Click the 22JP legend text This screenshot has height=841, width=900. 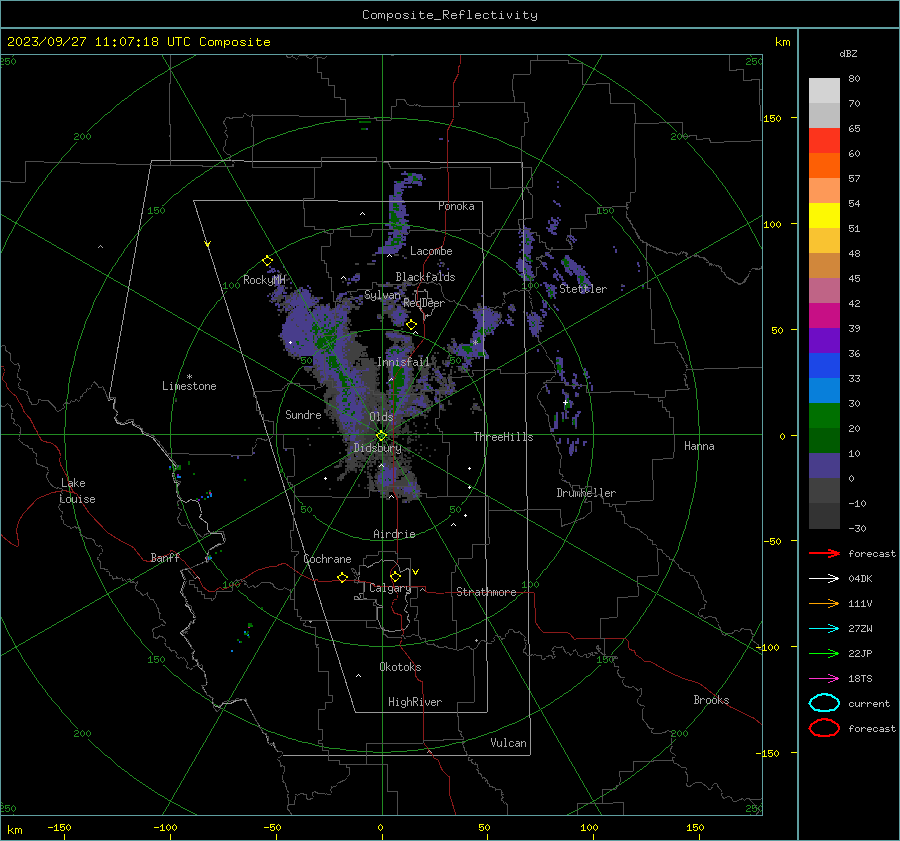click(860, 653)
